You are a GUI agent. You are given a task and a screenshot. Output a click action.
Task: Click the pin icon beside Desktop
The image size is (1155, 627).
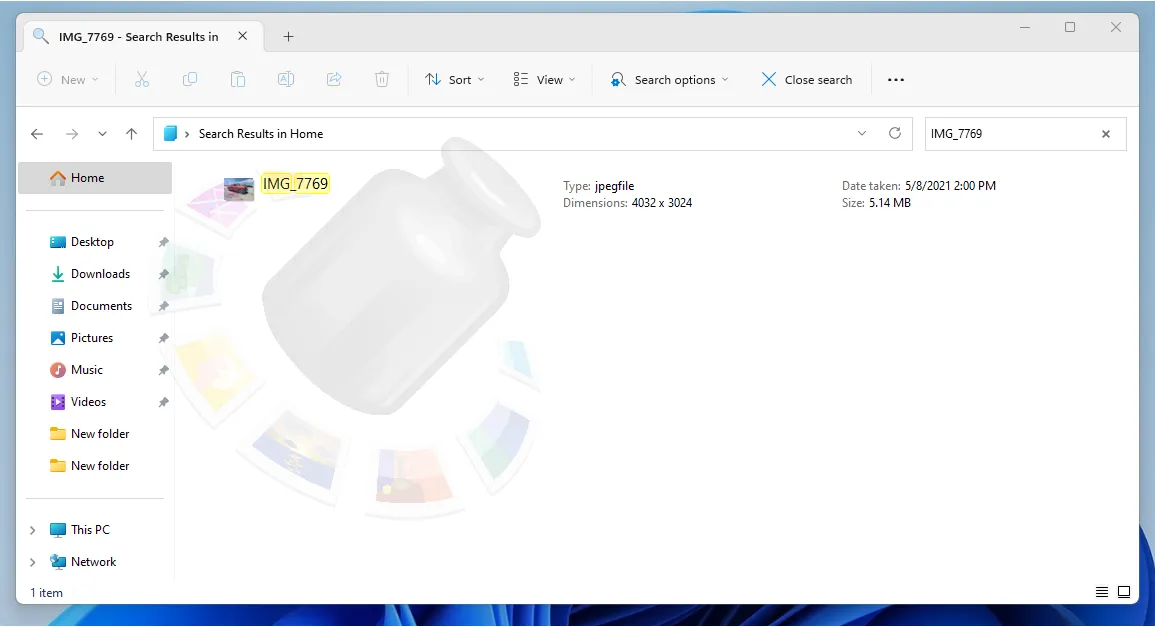[164, 242]
